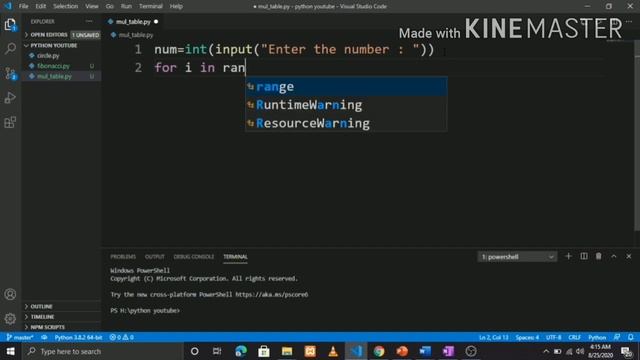
Task: Switch to the Problems panel tab
Action: pyautogui.click(x=123, y=257)
